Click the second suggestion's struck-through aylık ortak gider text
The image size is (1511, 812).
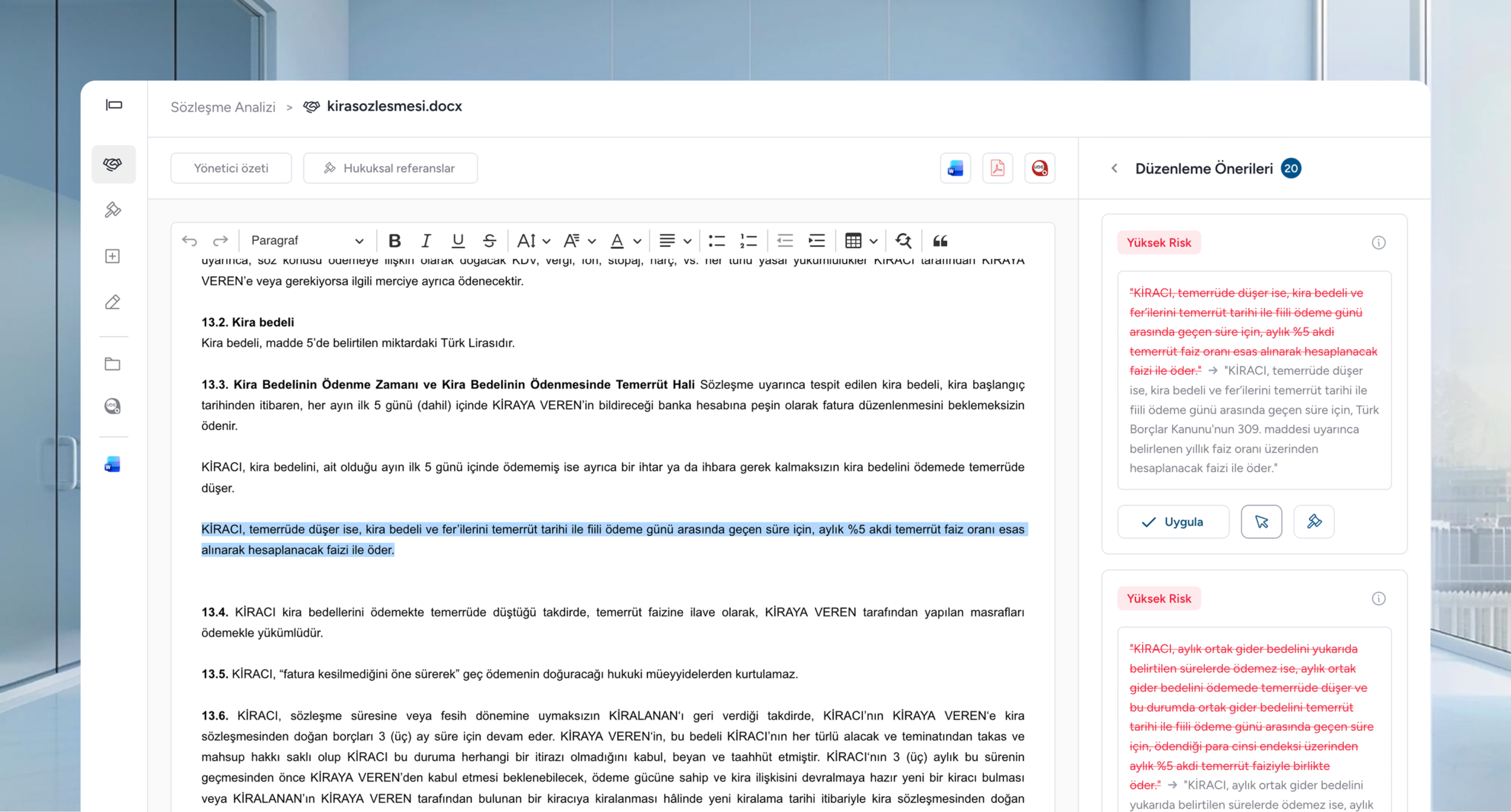click(x=1251, y=717)
